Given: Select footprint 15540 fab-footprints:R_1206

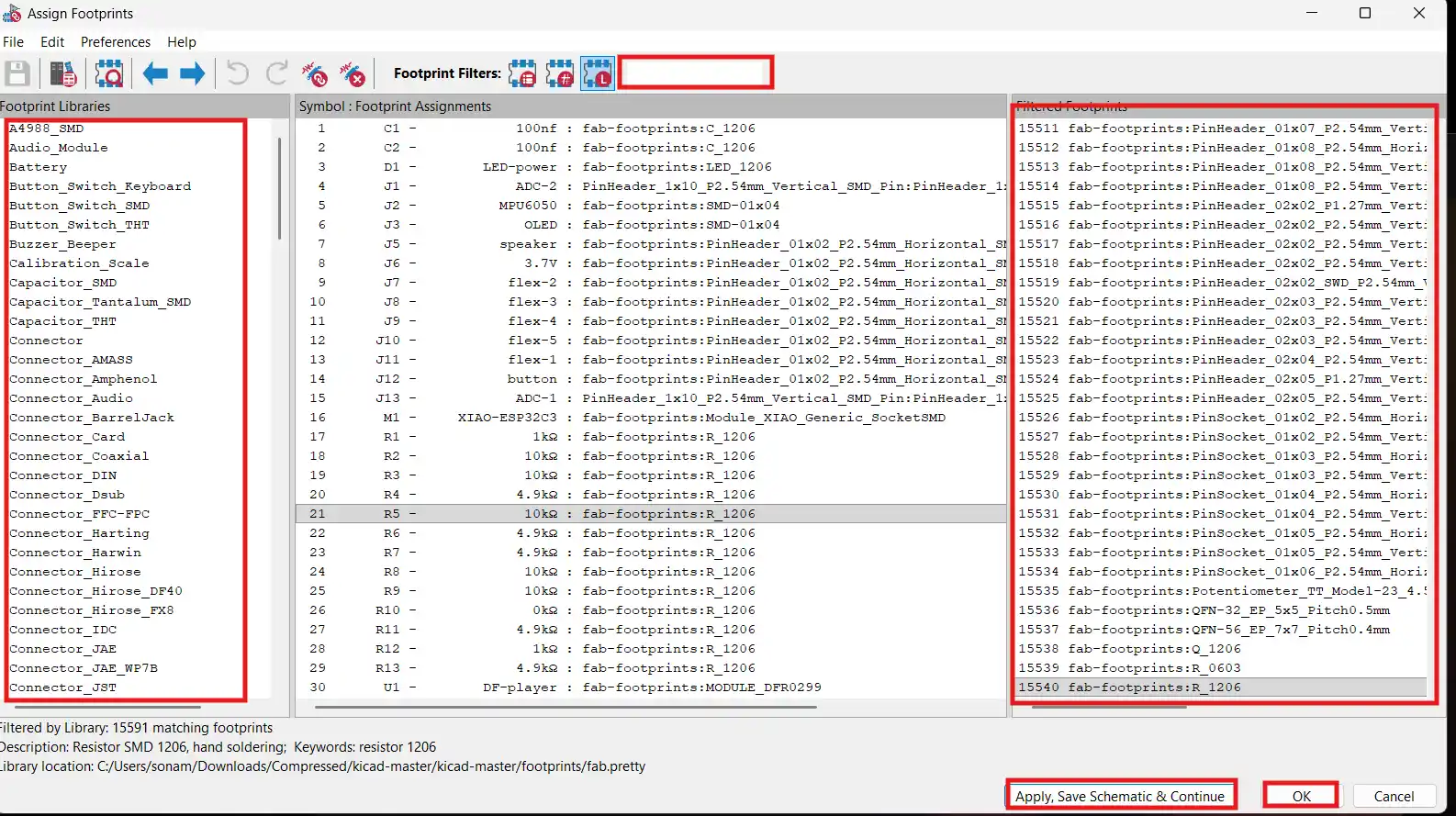Looking at the screenshot, I should point(1222,687).
